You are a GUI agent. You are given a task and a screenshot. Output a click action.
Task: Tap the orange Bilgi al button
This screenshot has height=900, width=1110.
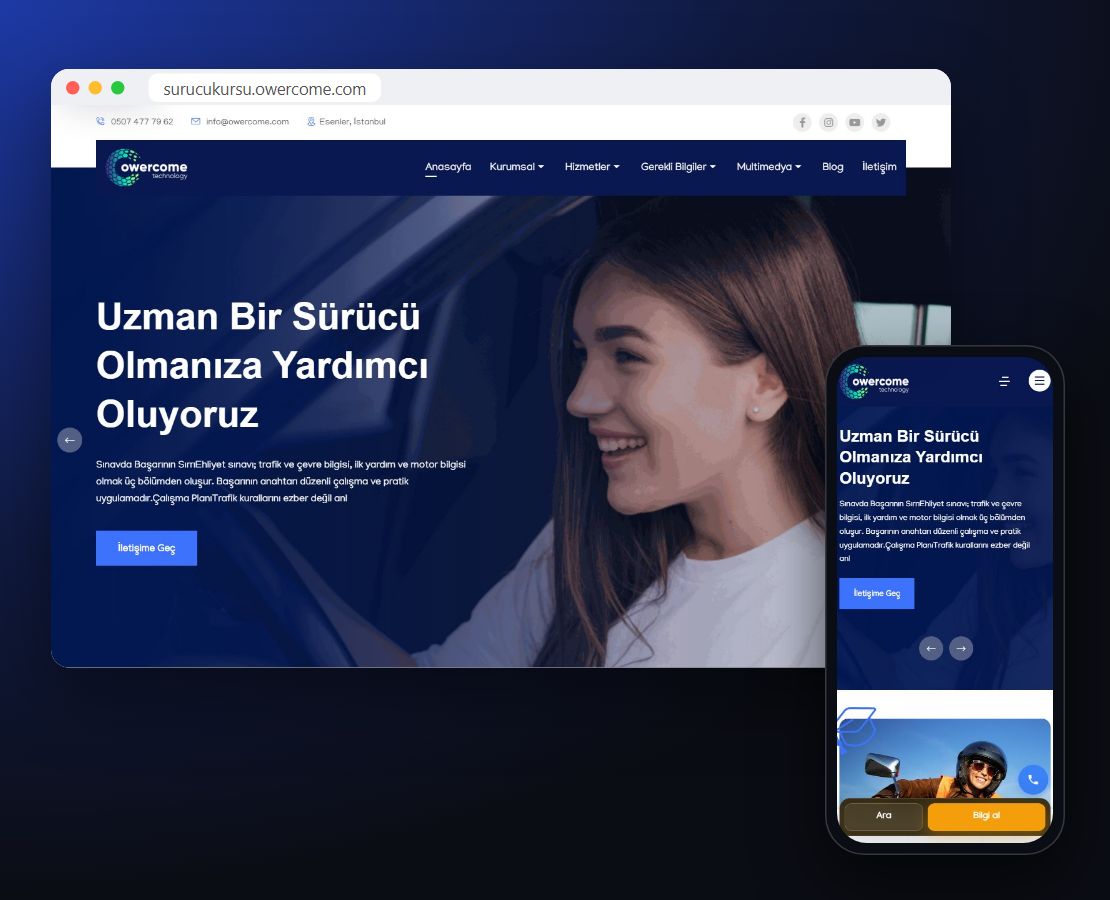pyautogui.click(x=986, y=816)
